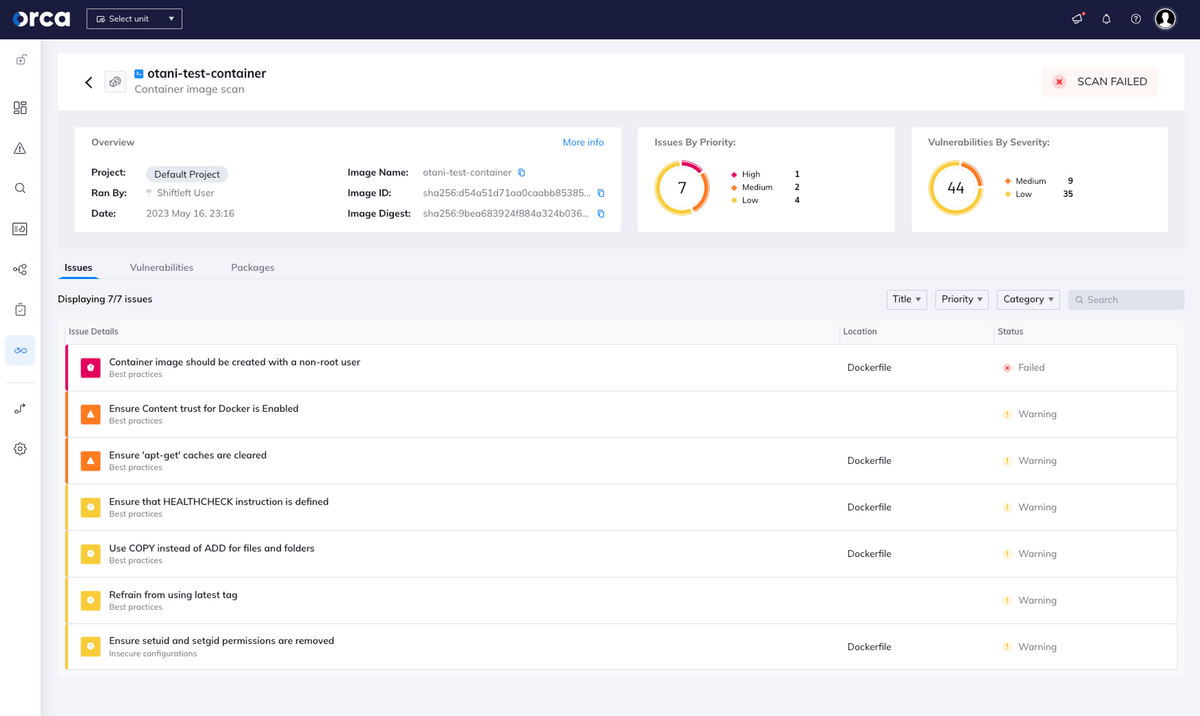The image size is (1200, 716).
Task: Click the More info link
Action: (583, 142)
